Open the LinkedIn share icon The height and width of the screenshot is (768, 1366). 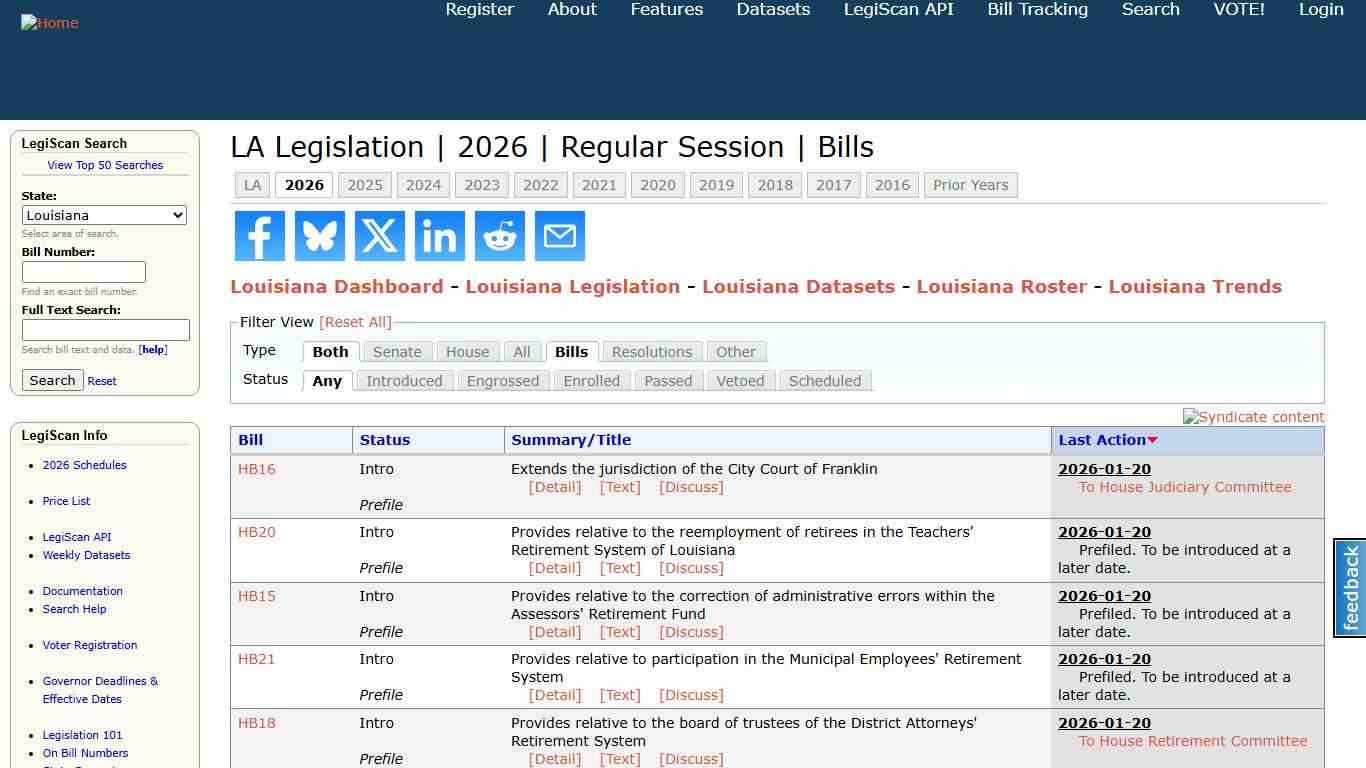(439, 236)
